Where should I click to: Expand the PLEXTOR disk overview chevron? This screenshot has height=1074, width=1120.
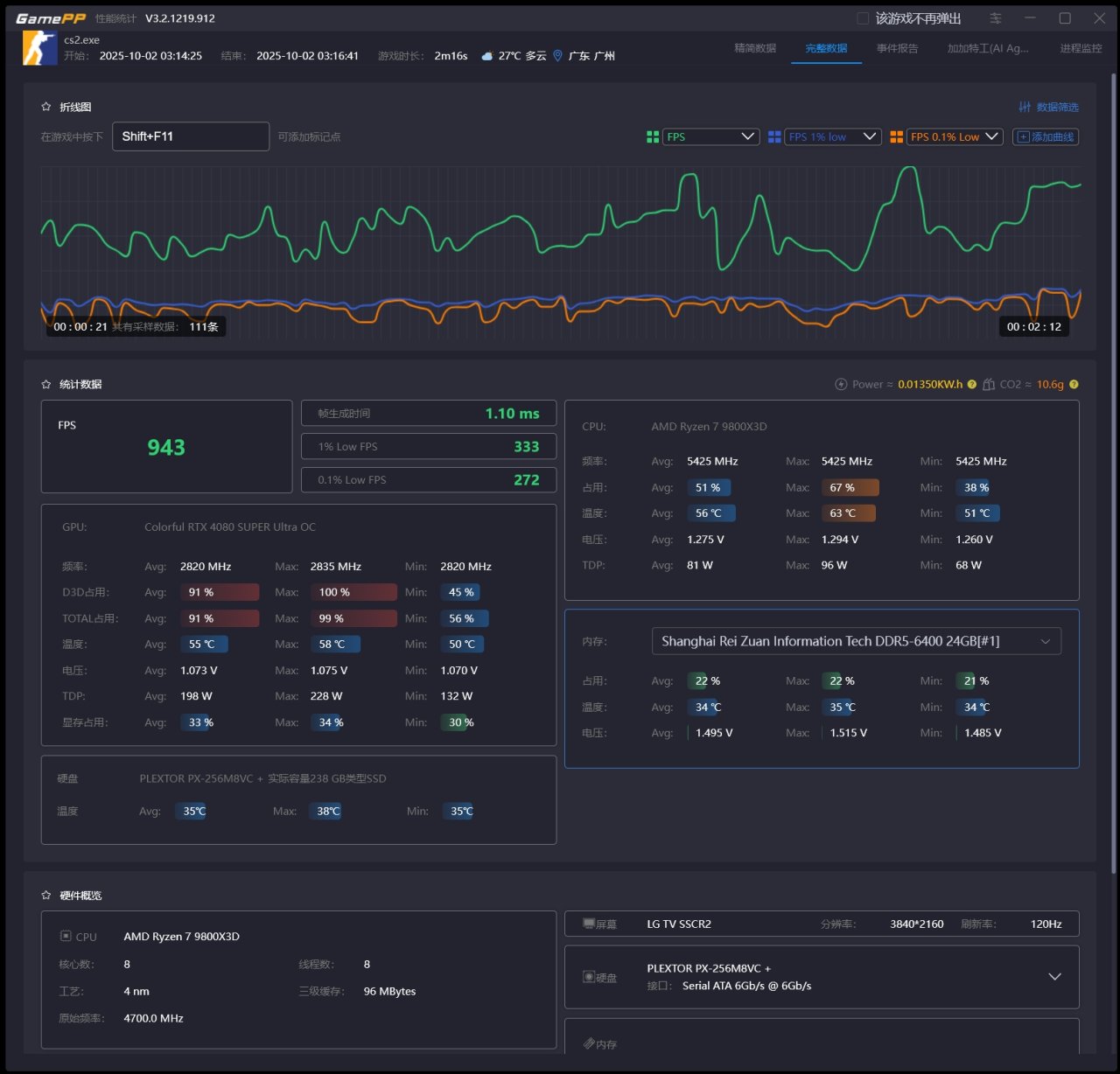click(x=1054, y=977)
